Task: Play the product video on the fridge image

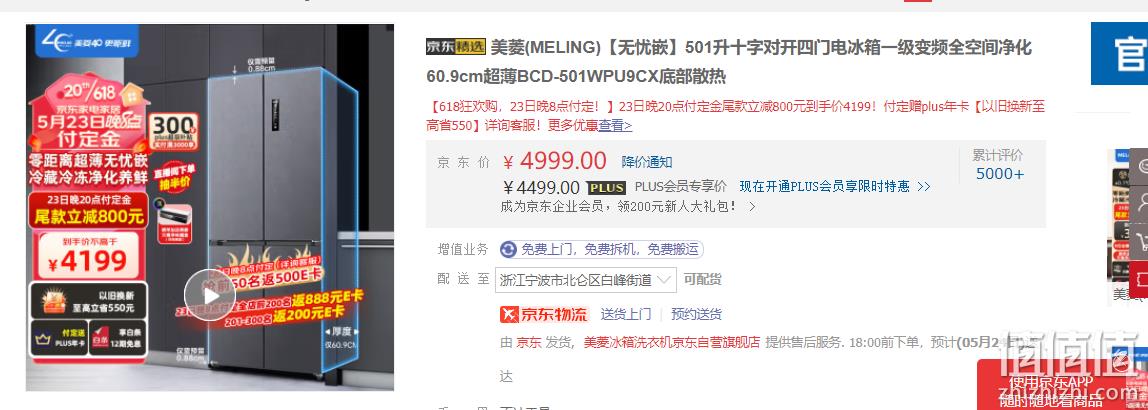Action: pos(210,295)
